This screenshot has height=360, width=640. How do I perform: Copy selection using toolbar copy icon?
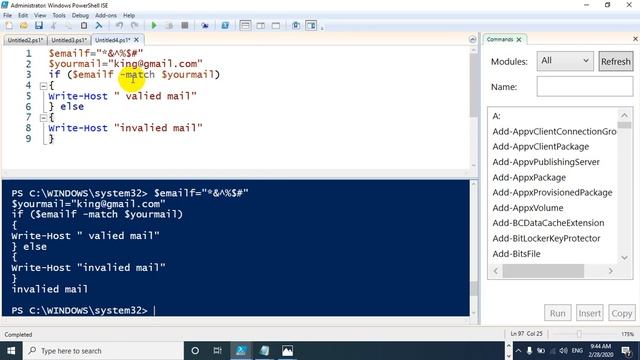coord(69,25)
